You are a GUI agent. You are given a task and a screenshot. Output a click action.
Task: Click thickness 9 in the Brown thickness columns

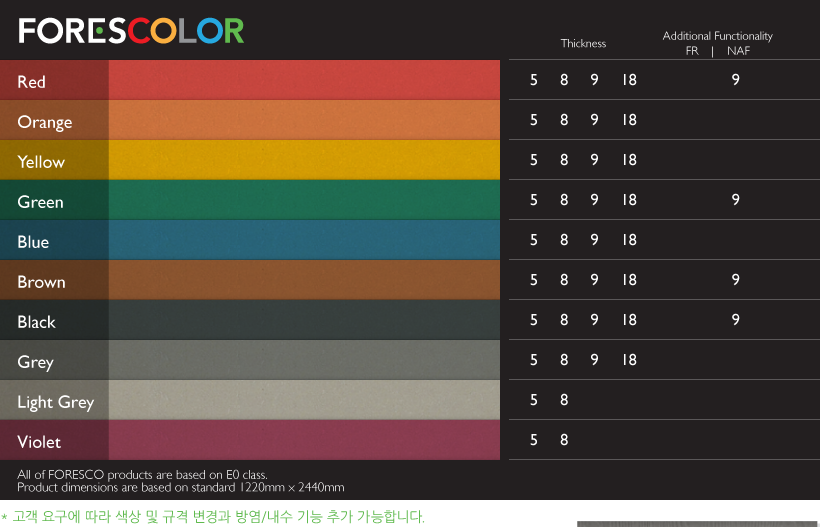[594, 280]
